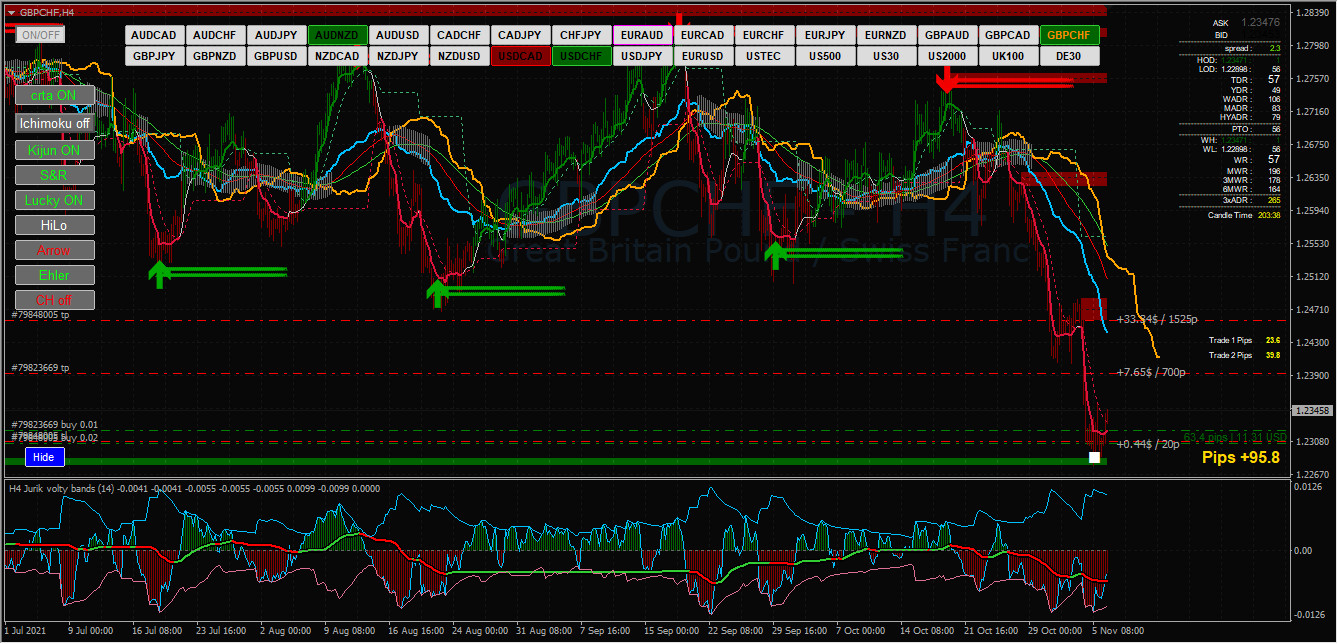Open the GBPCHF,H4 chart title dropdown arrow
1338x644 pixels.
click(9, 11)
